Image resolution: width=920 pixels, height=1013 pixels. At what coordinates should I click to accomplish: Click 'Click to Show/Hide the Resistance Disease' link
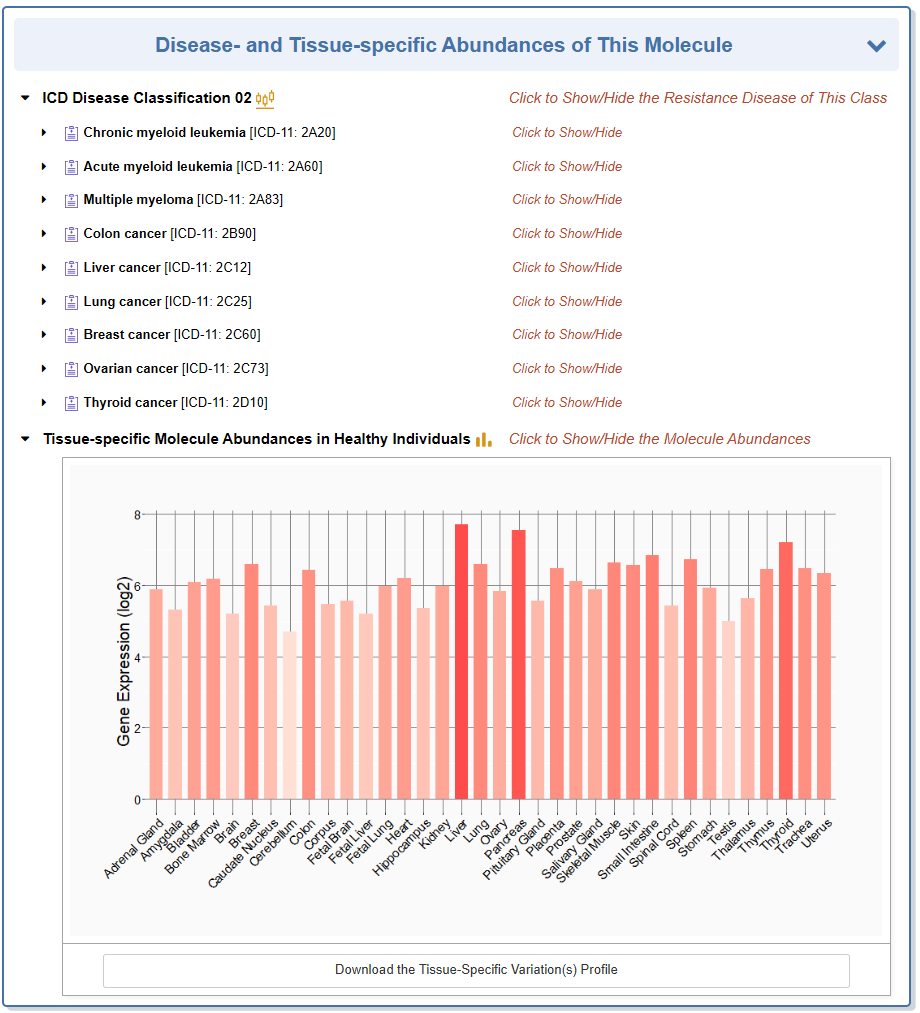click(697, 98)
